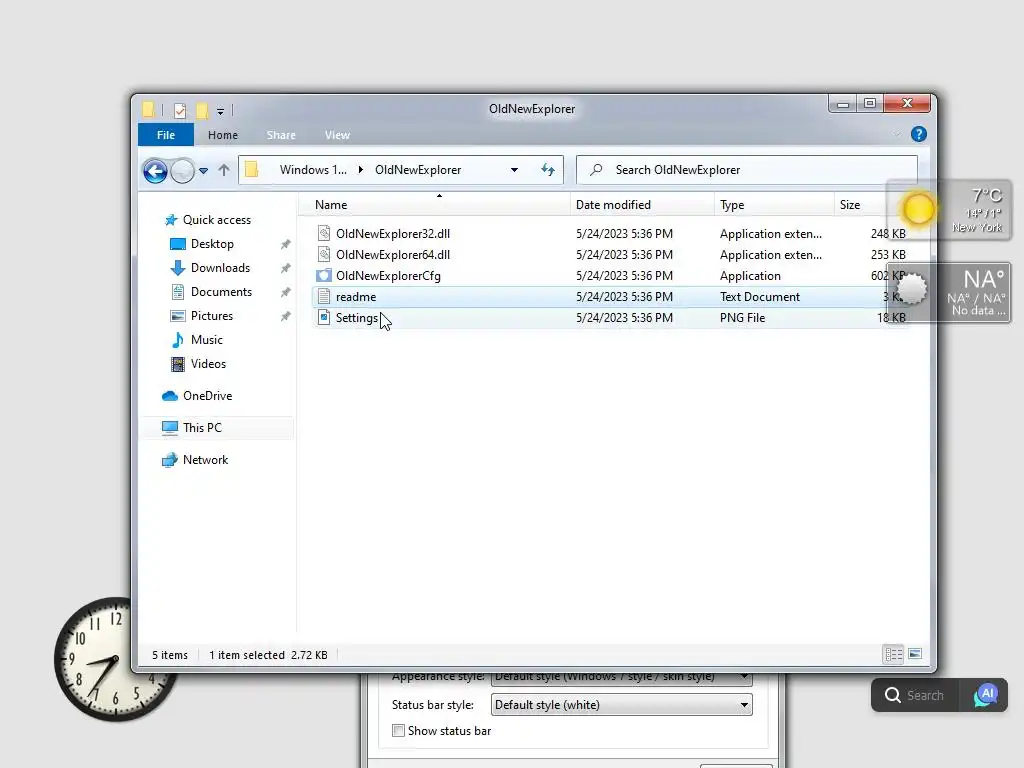Click the magnifier icon in search box
Screen dimensions: 1024x768
point(596,170)
